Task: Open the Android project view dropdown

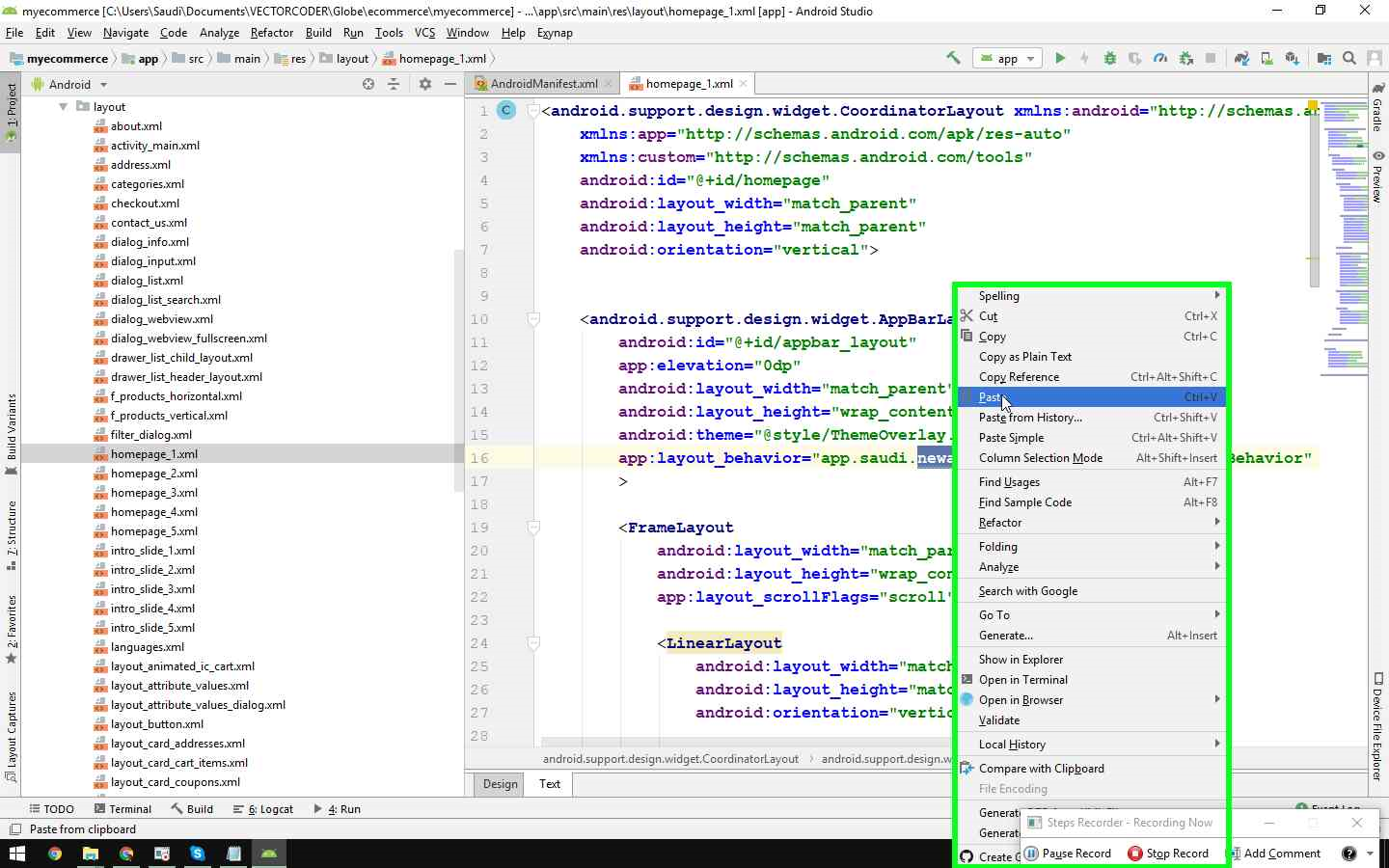Action: [70, 84]
